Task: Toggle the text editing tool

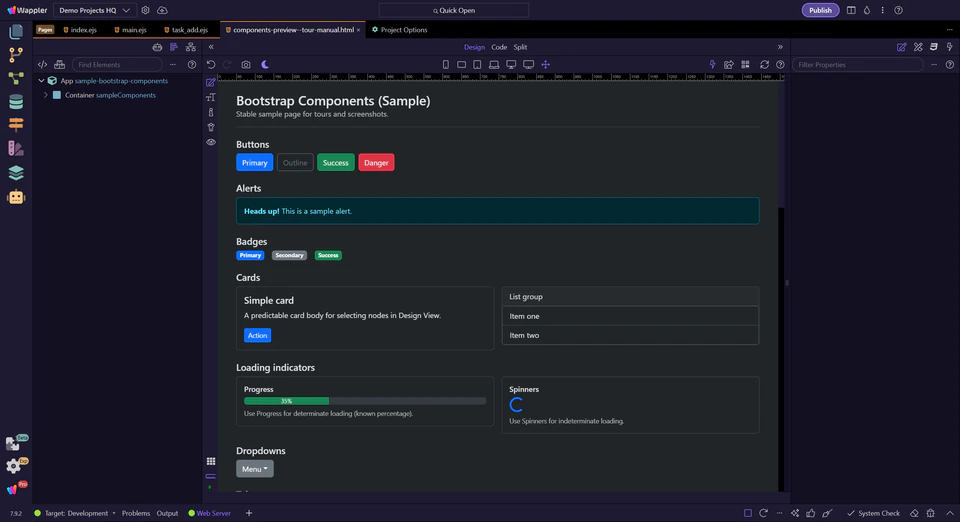Action: (211, 97)
